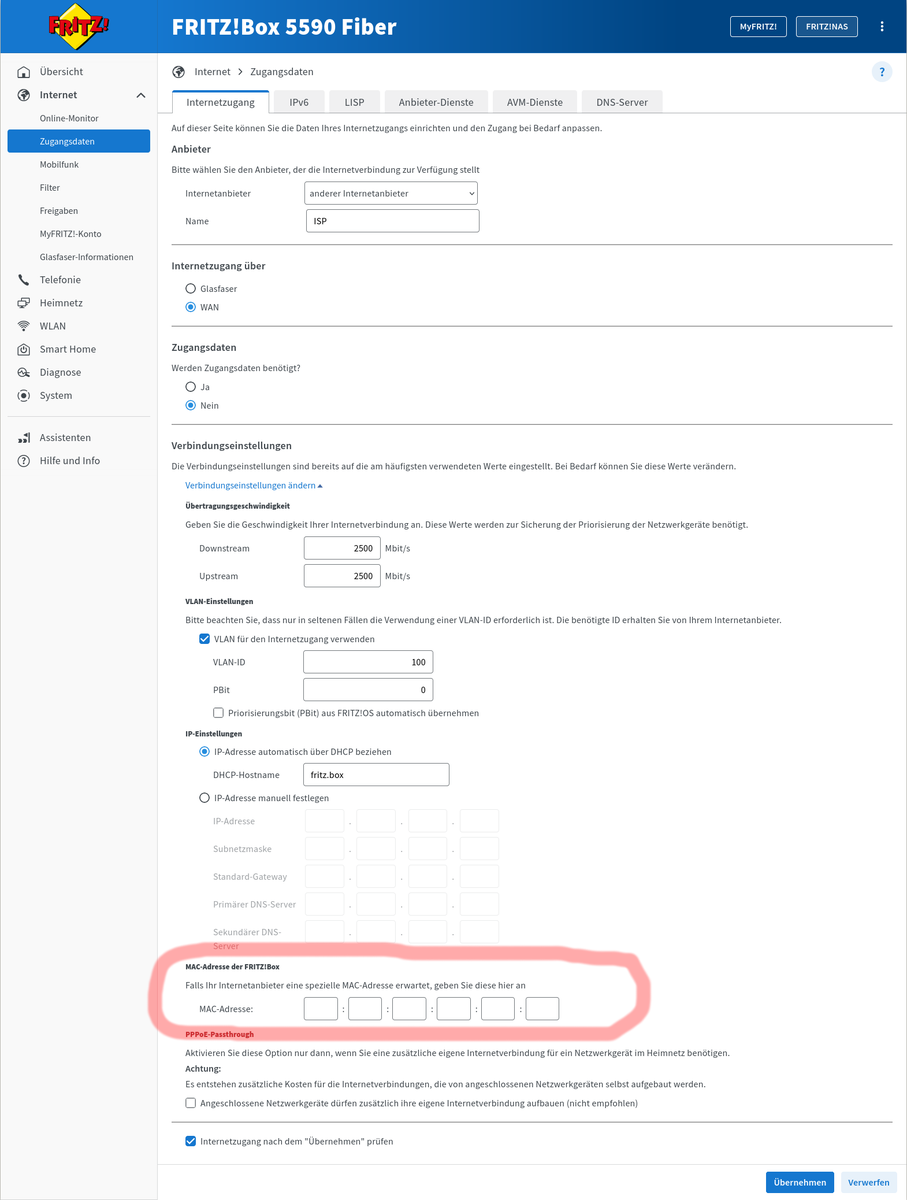Viewport: 907px width, 1200px height.
Task: Click the DHCP-Hostname field
Action: (377, 774)
